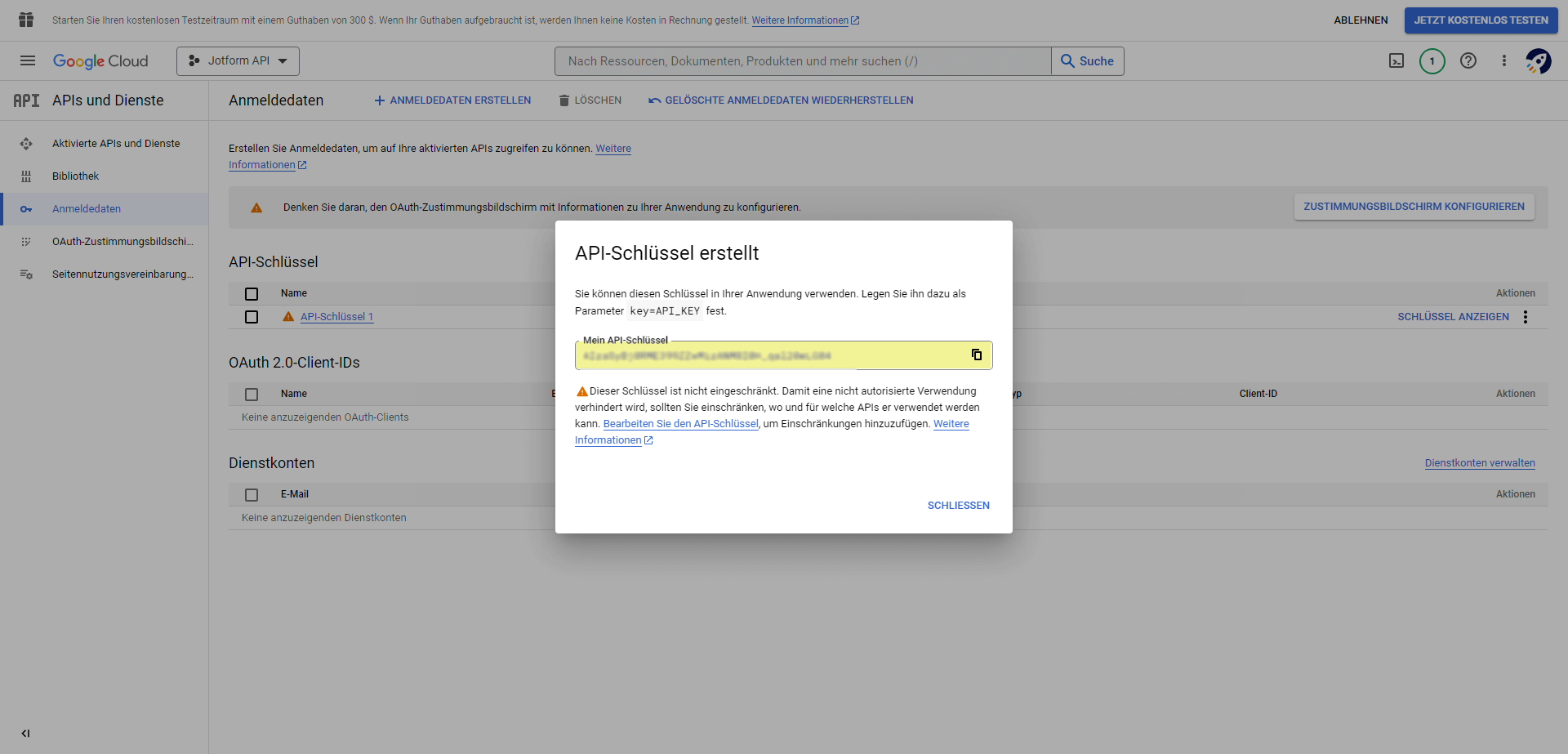Click the Bibliothek grid icon

pos(26,176)
